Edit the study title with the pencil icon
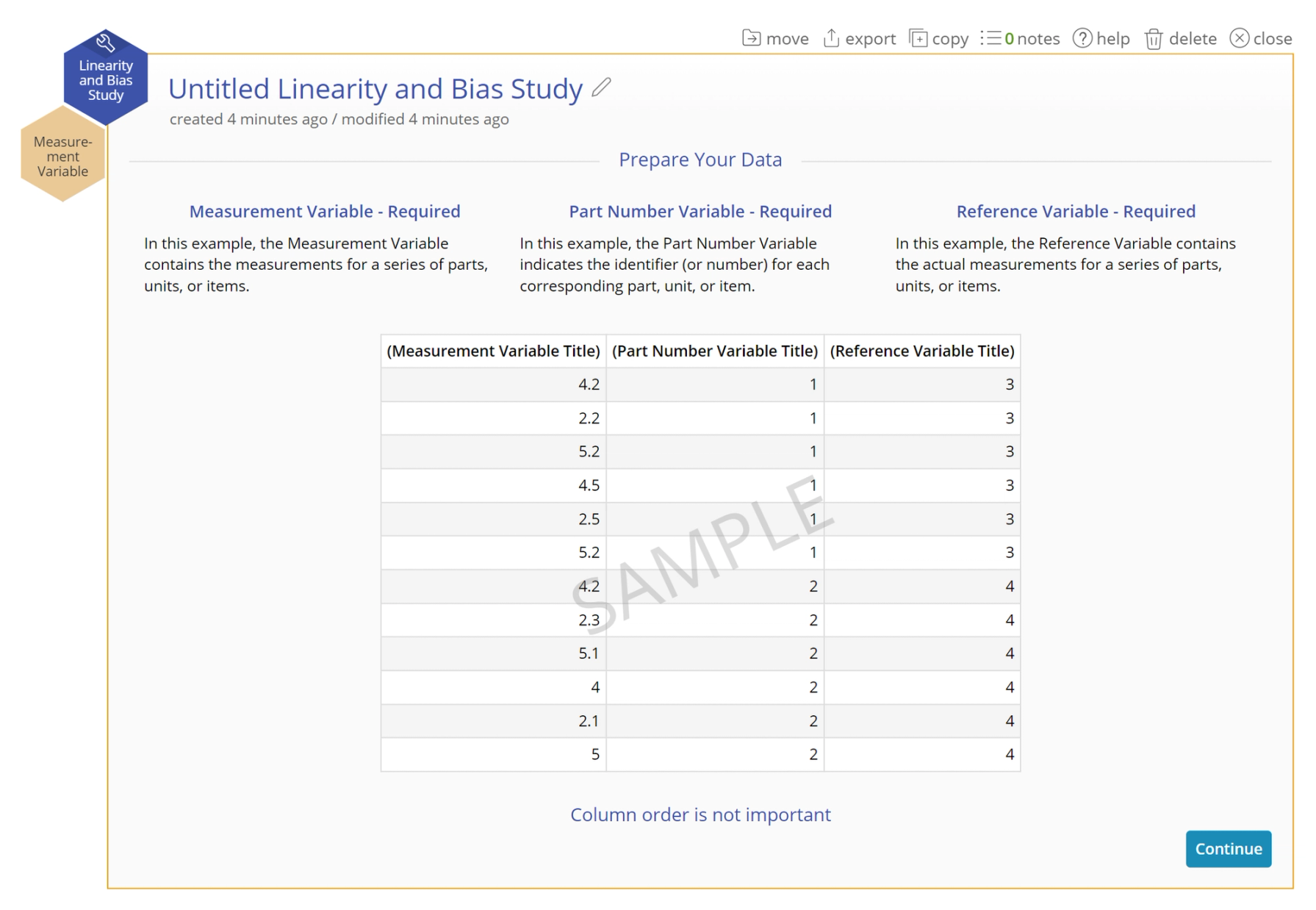 601,87
